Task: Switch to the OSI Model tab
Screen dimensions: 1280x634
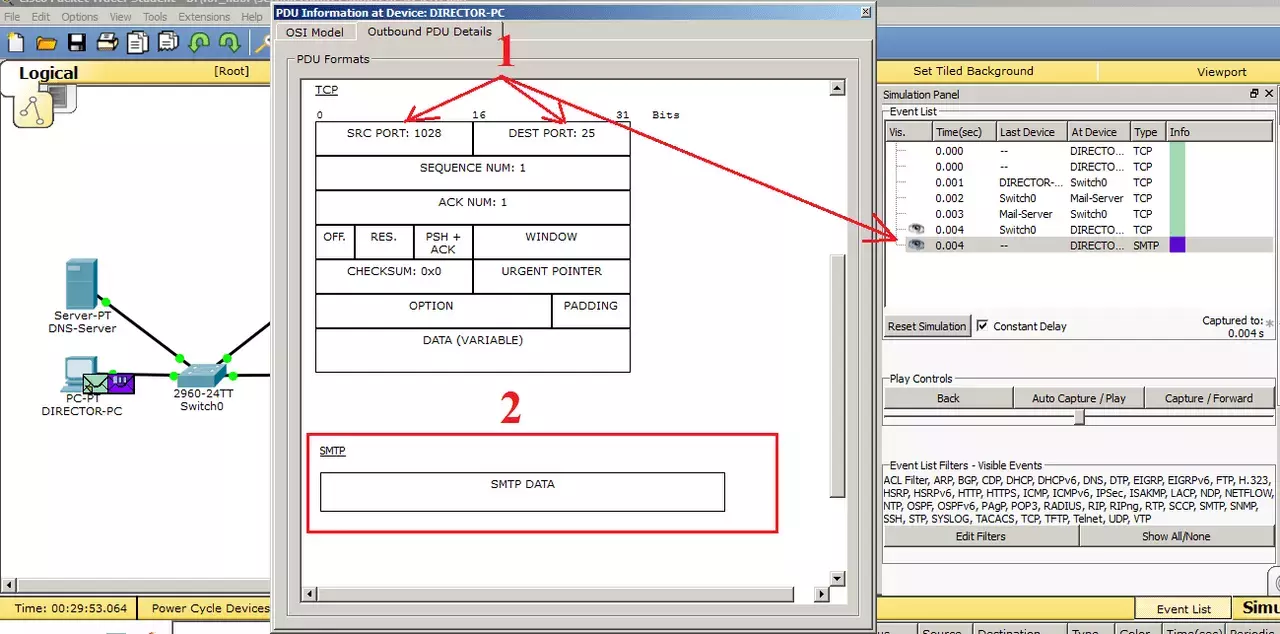Action: [315, 33]
